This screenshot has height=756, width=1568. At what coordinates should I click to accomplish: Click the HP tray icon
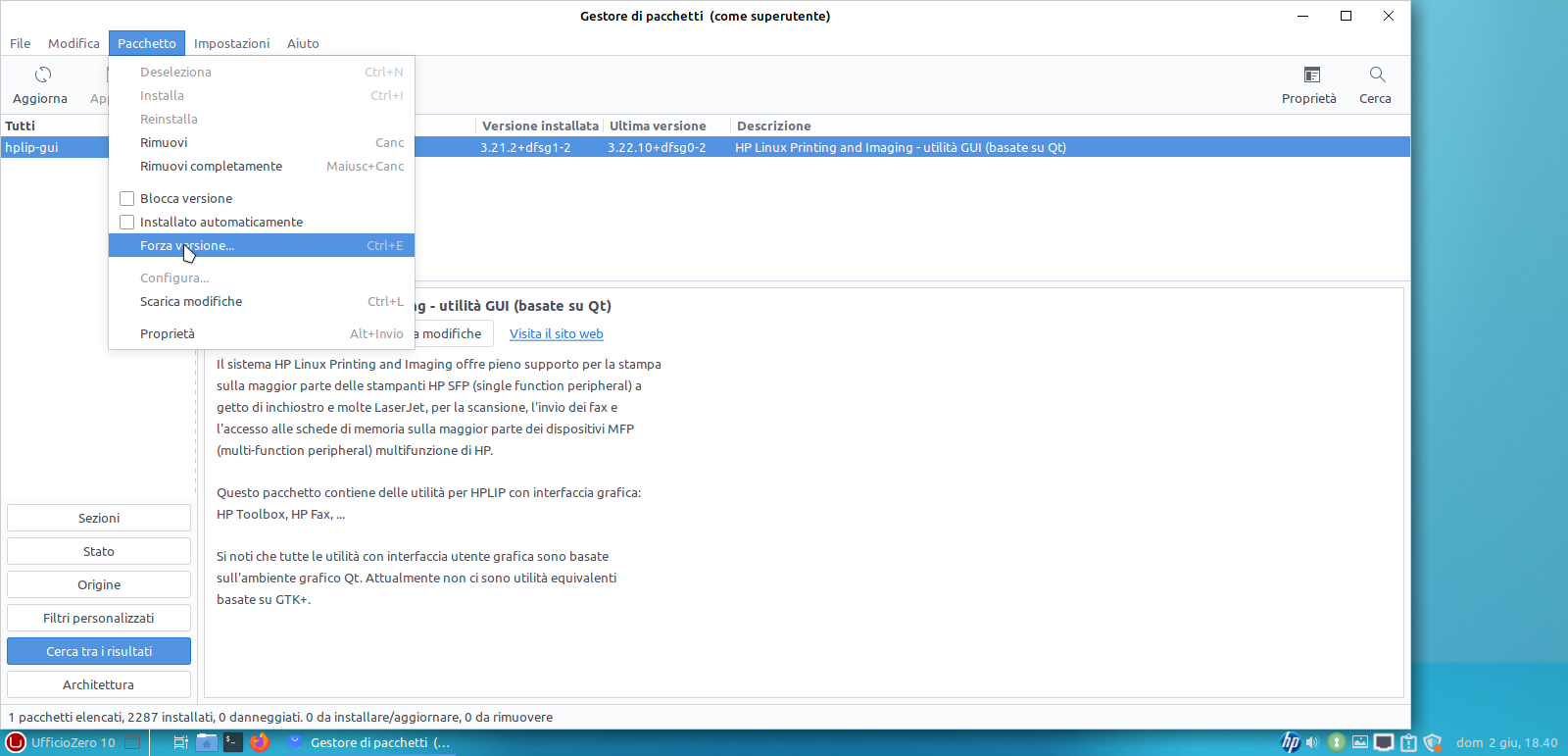1291,742
